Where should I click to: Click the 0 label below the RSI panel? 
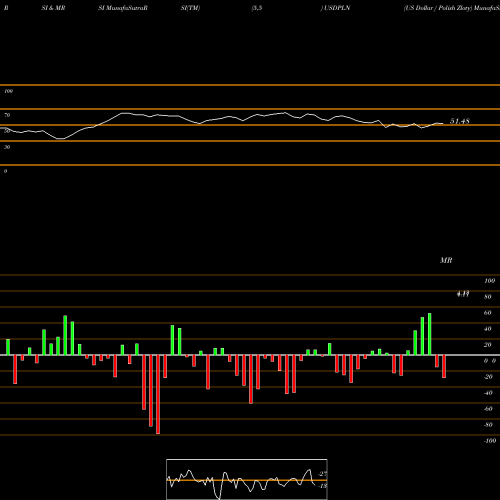pos(5,171)
